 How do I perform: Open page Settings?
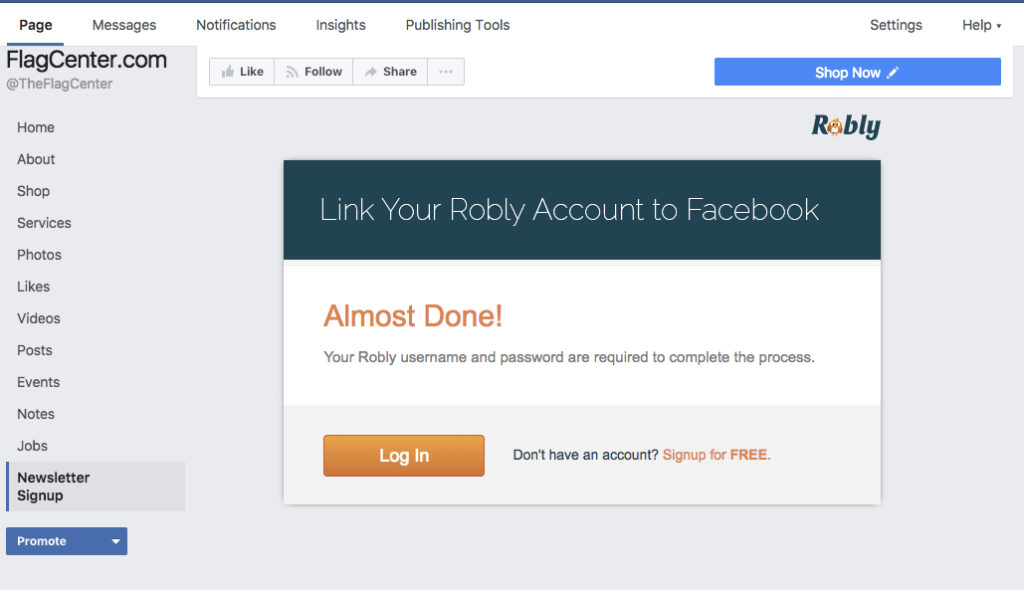(x=895, y=25)
